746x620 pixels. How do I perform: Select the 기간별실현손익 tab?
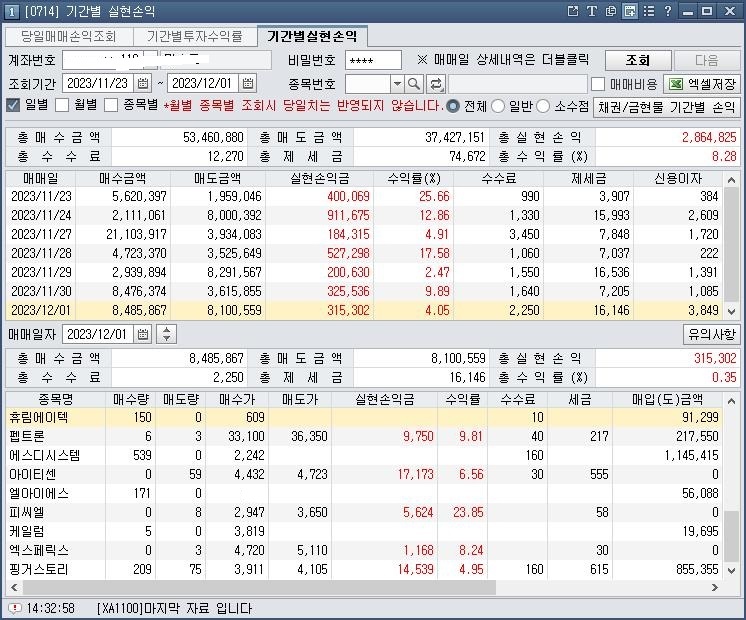pyautogui.click(x=312, y=36)
